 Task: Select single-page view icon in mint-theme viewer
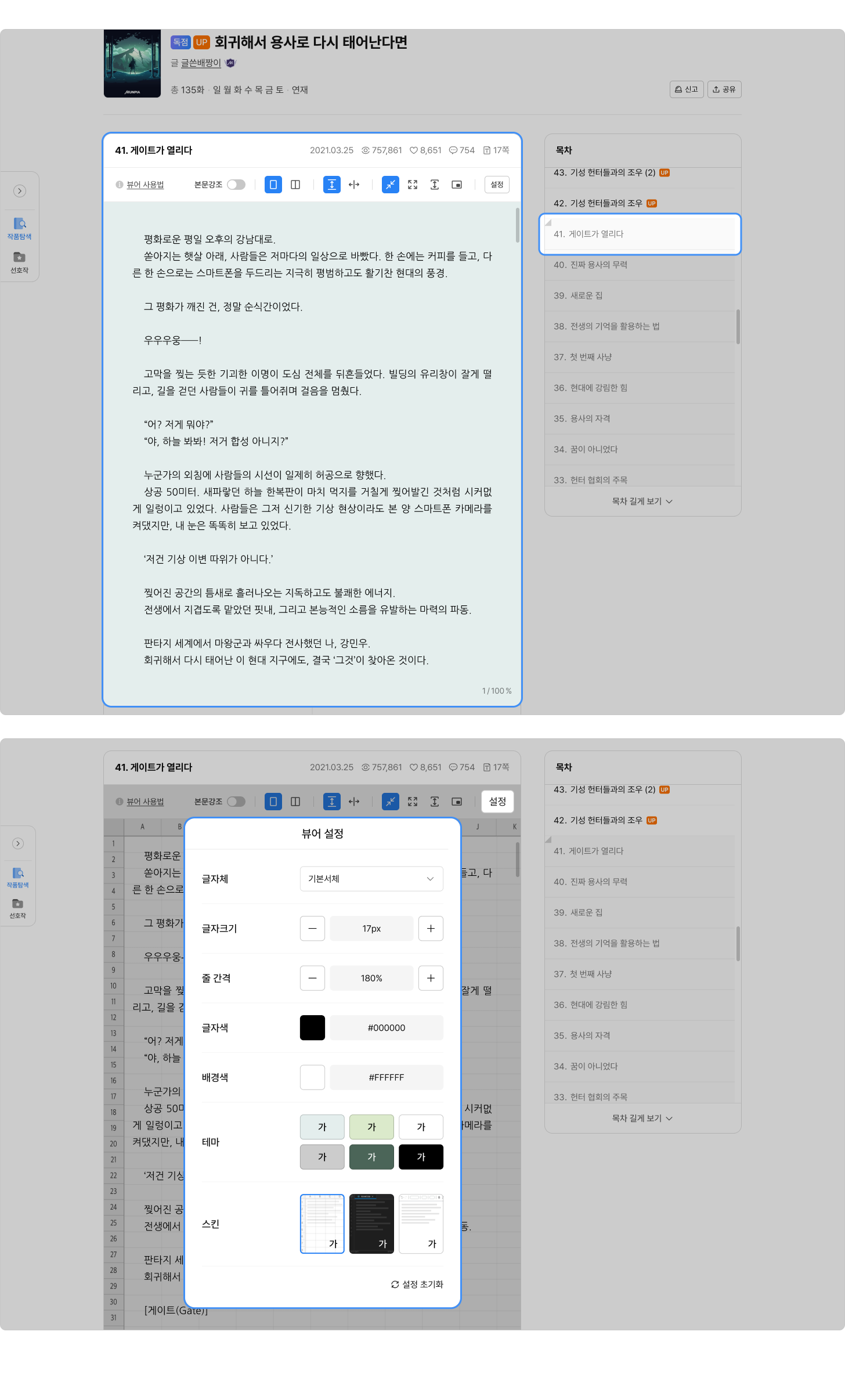pyautogui.click(x=273, y=185)
